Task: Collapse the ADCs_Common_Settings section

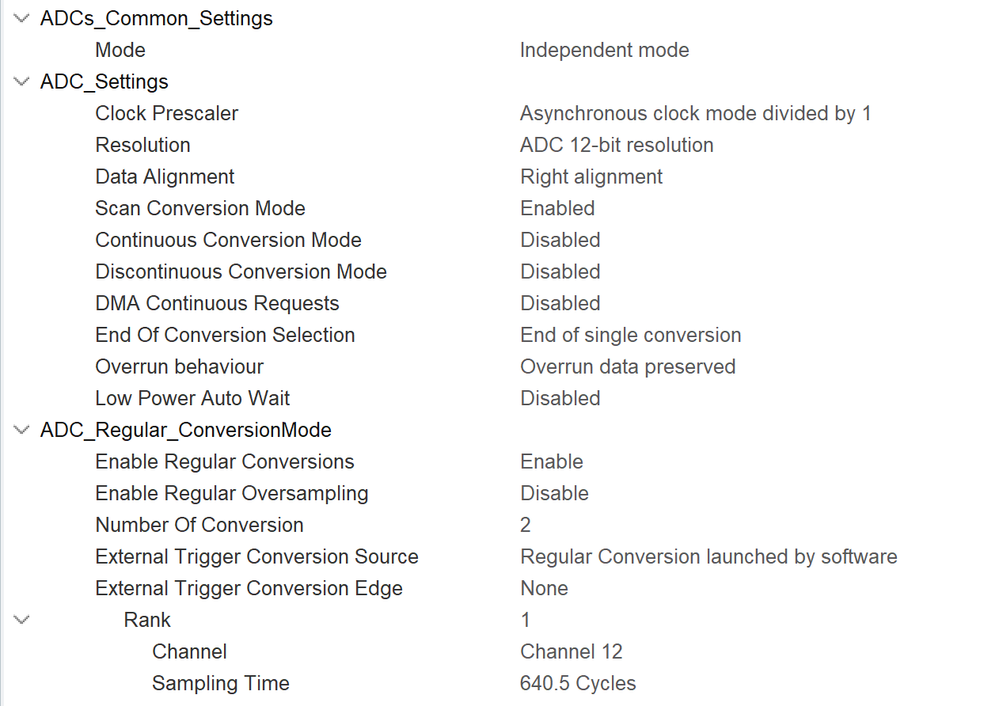Action: coord(20,18)
